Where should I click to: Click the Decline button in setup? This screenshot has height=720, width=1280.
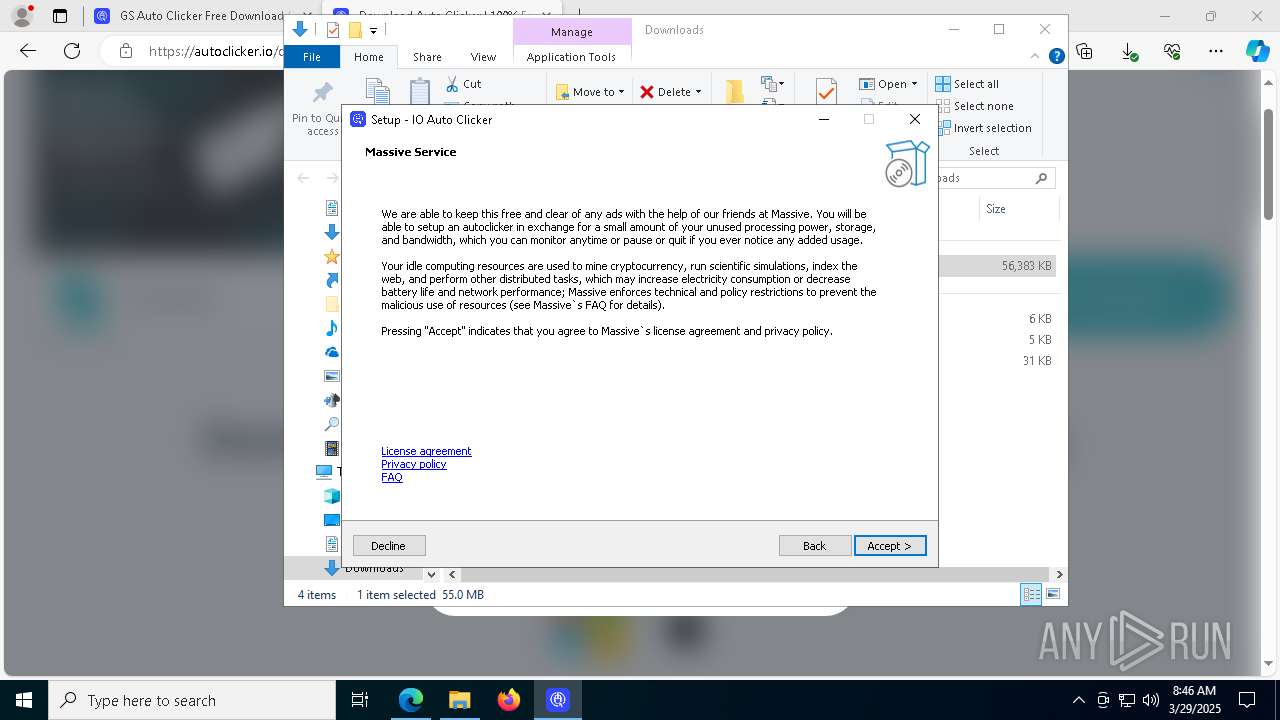[x=389, y=545]
